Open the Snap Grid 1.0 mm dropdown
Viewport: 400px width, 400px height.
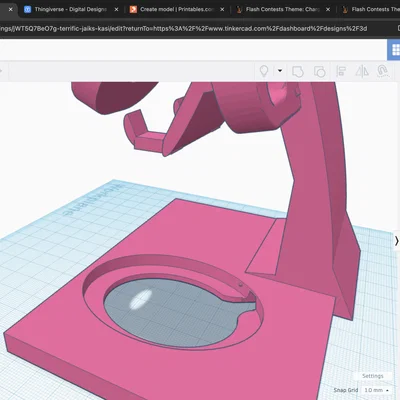click(377, 390)
